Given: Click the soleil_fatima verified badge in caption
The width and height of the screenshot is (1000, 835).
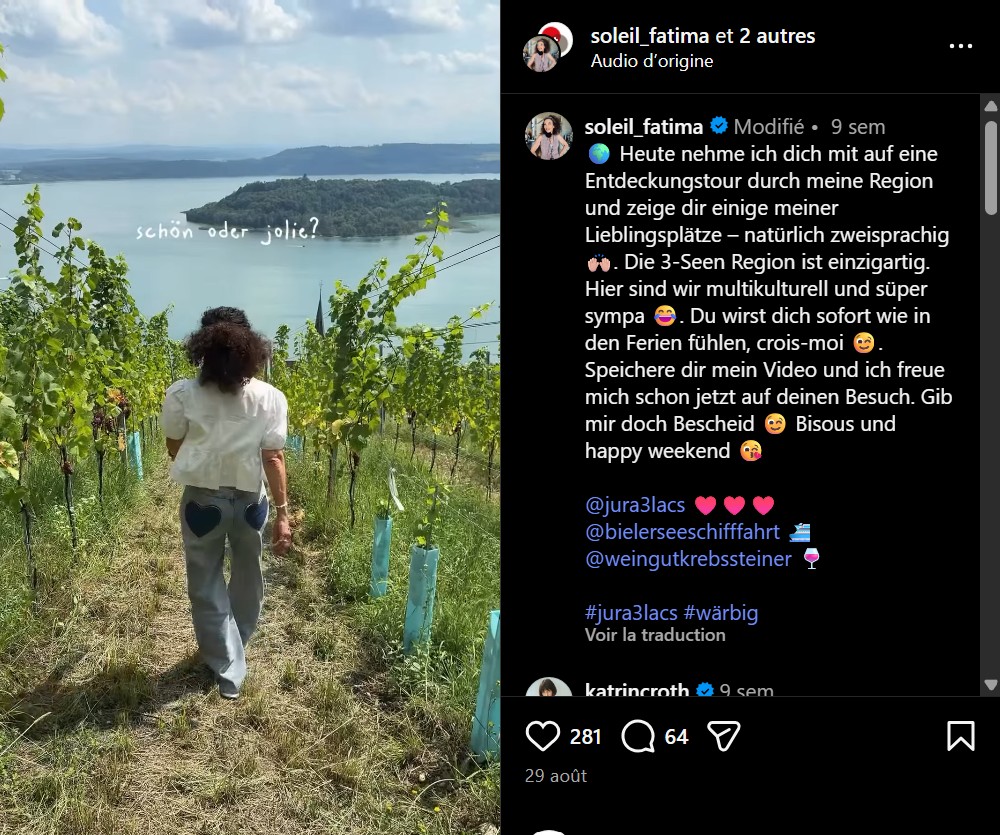Looking at the screenshot, I should tap(719, 126).
